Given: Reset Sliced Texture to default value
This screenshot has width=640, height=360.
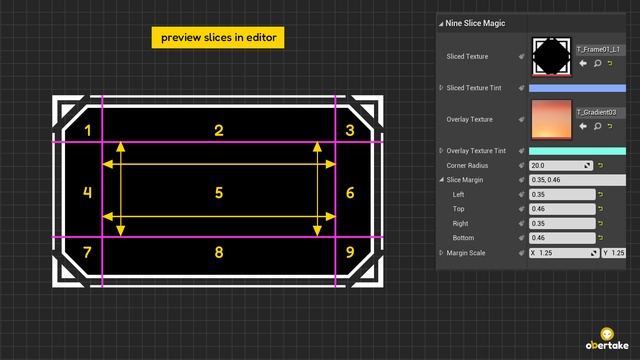Looking at the screenshot, I should (610, 63).
